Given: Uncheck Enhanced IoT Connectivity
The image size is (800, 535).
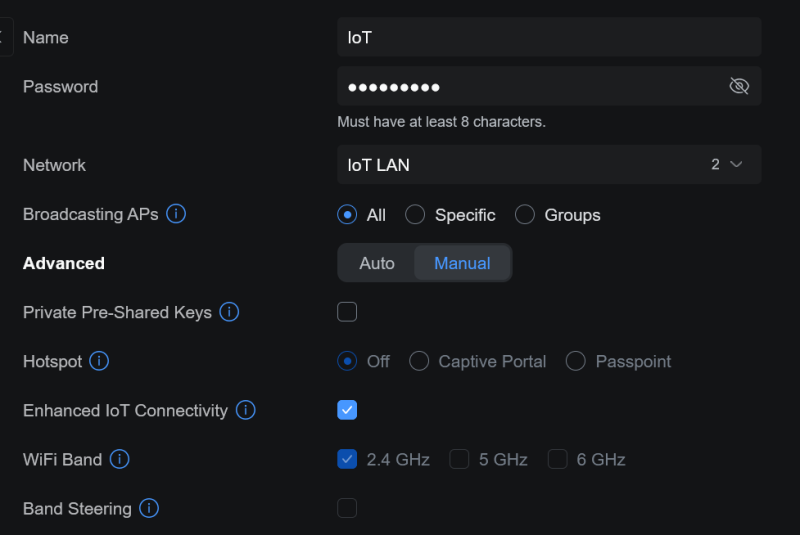Looking at the screenshot, I should 347,410.
